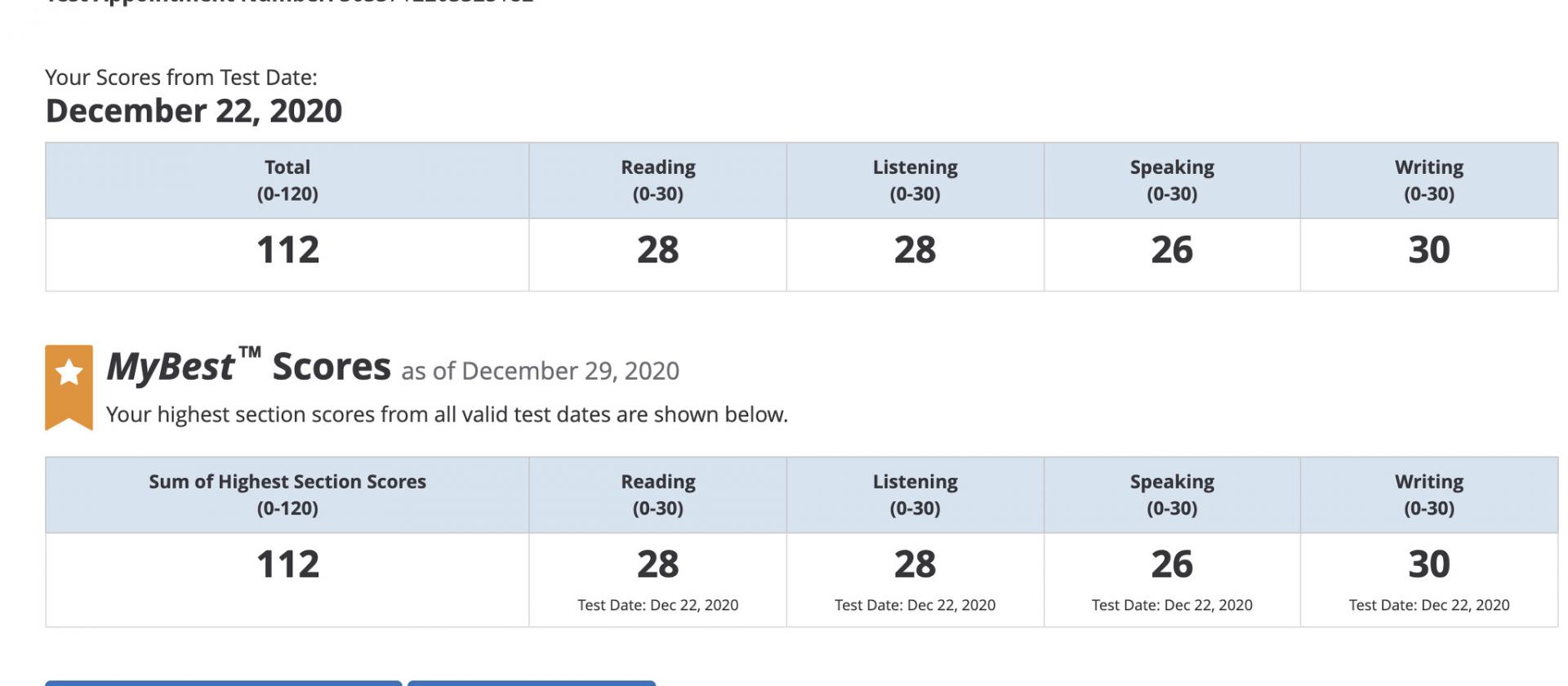Click MyBest Reading score 28

tap(657, 564)
